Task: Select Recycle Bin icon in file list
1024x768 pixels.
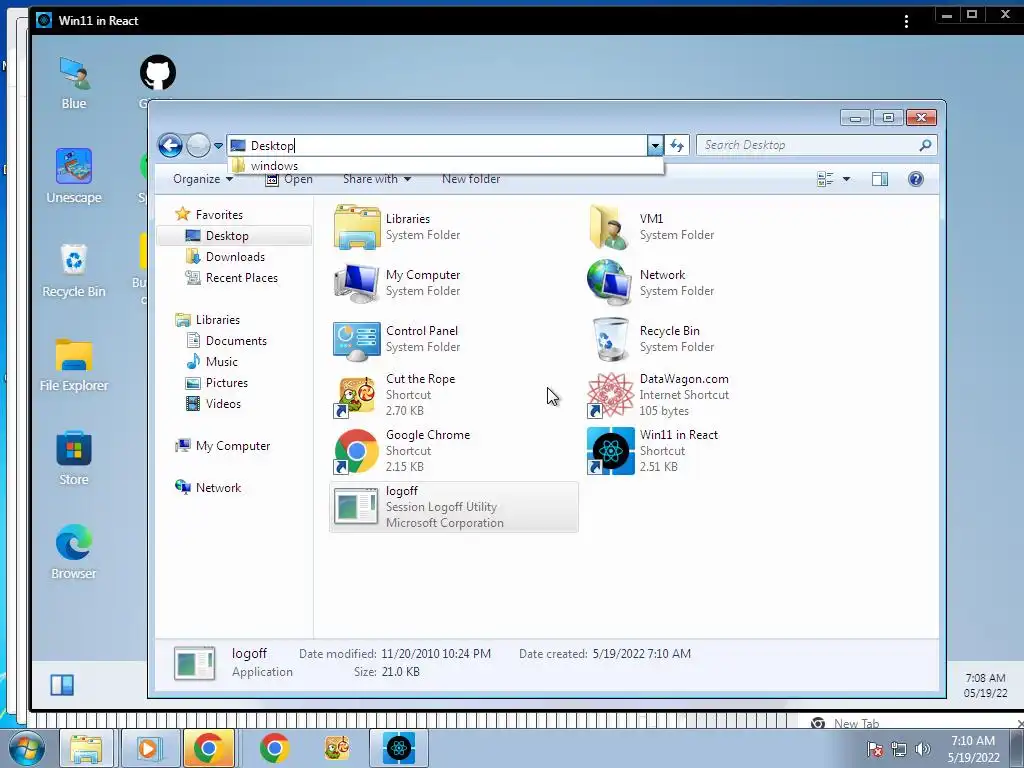Action: (610, 339)
